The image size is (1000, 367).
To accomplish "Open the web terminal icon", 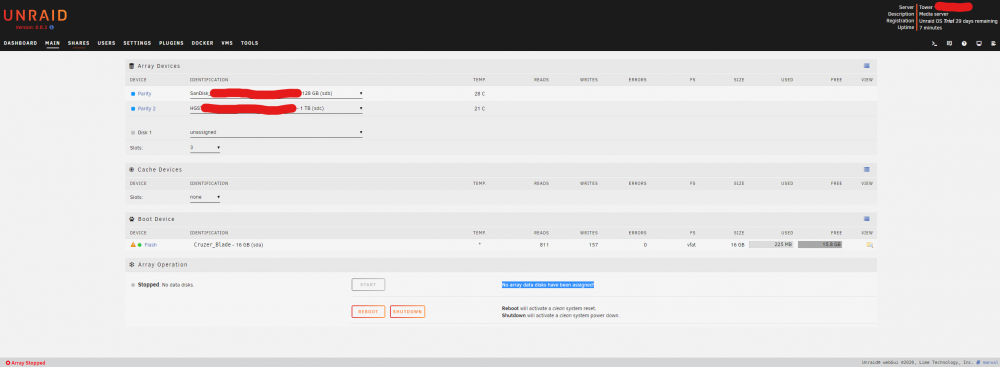I will pyautogui.click(x=934, y=43).
